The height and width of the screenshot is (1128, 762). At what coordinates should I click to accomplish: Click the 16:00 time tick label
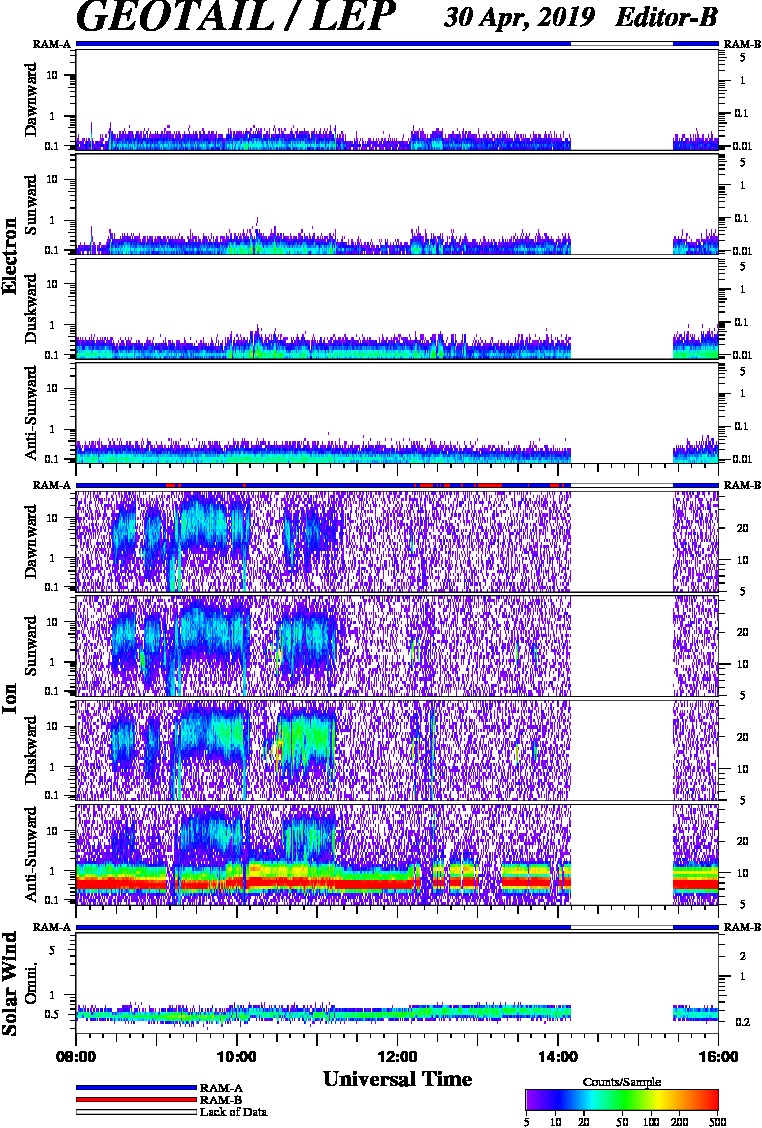[718, 1057]
